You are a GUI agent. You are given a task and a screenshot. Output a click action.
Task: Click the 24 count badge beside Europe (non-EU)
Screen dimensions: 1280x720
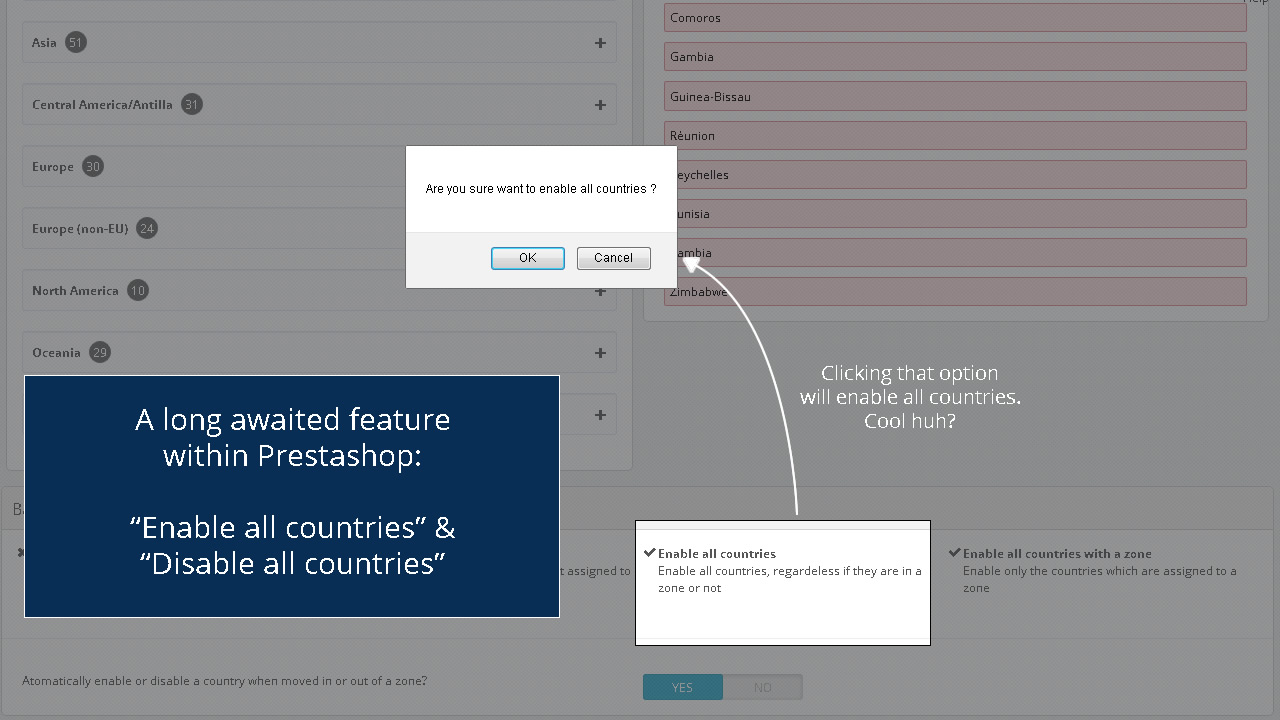point(147,229)
